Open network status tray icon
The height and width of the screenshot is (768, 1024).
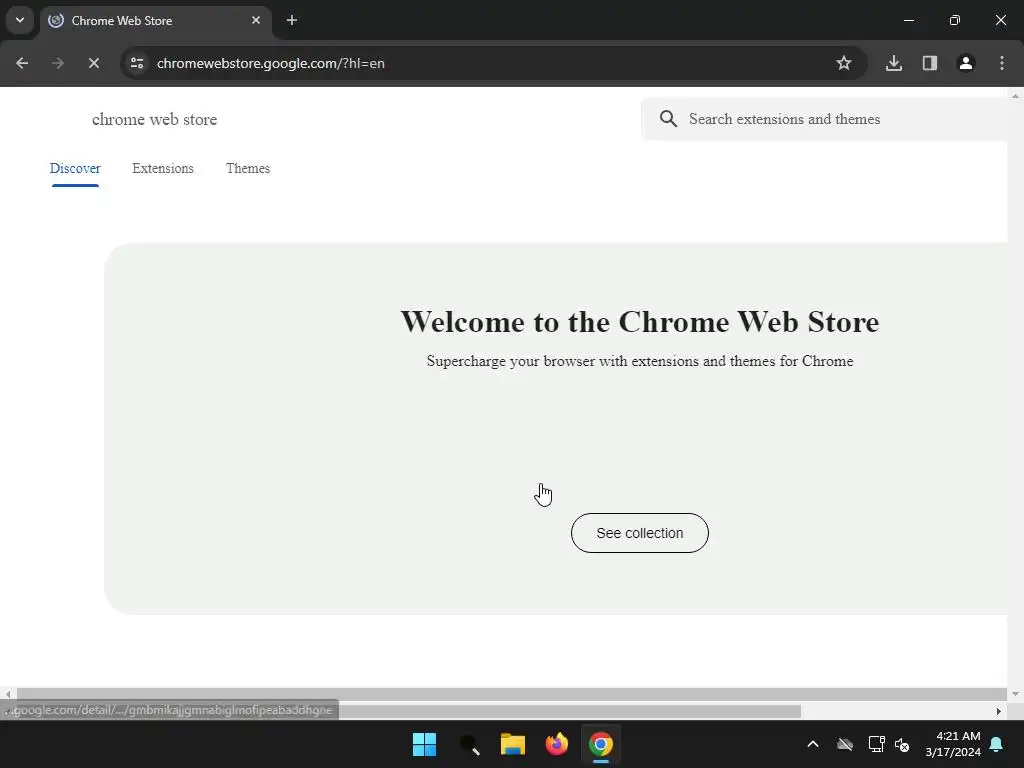pyautogui.click(x=876, y=744)
